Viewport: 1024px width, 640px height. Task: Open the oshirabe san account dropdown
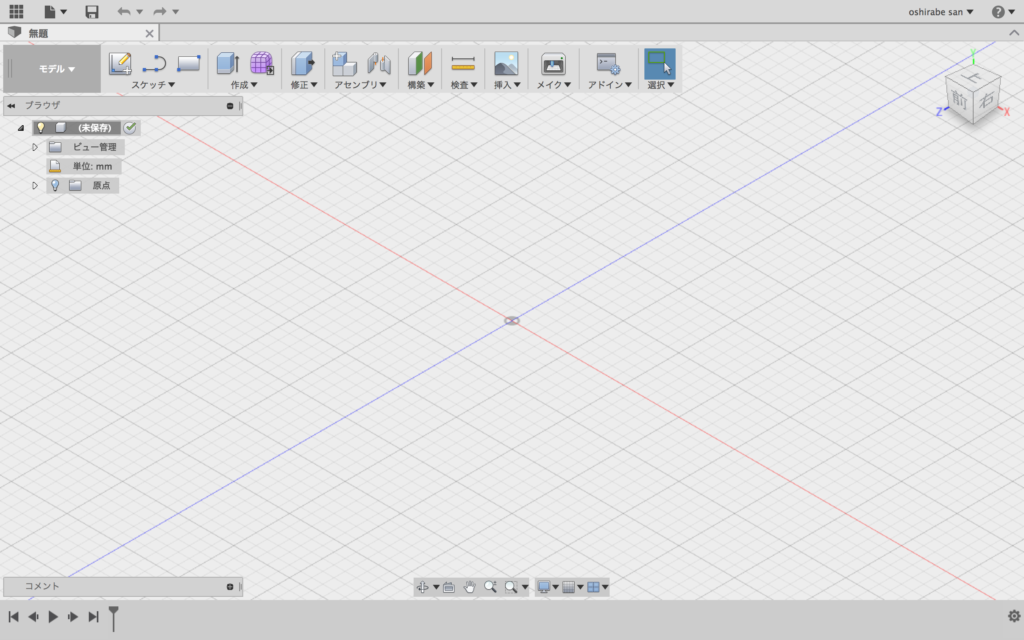pos(940,12)
